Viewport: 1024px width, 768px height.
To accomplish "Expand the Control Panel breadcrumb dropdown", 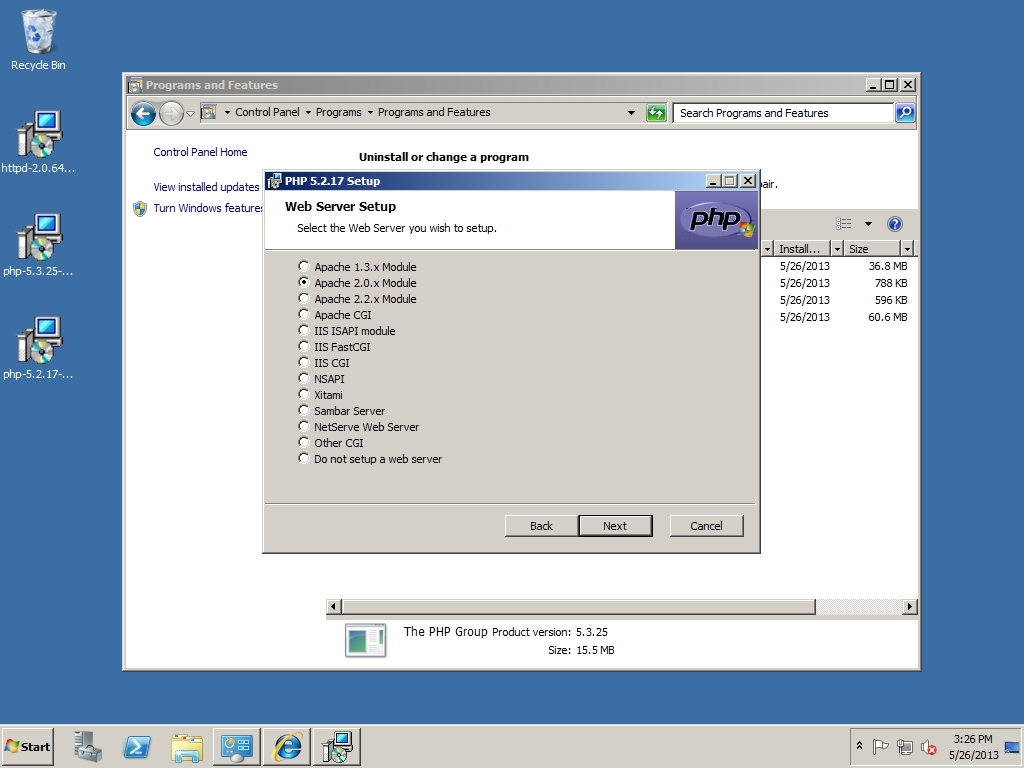I will tap(308, 112).
